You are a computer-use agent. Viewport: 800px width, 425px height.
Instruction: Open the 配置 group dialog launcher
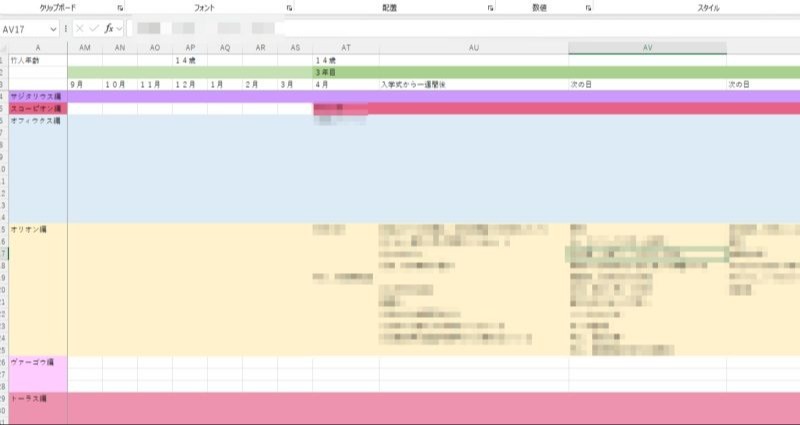click(x=491, y=7)
